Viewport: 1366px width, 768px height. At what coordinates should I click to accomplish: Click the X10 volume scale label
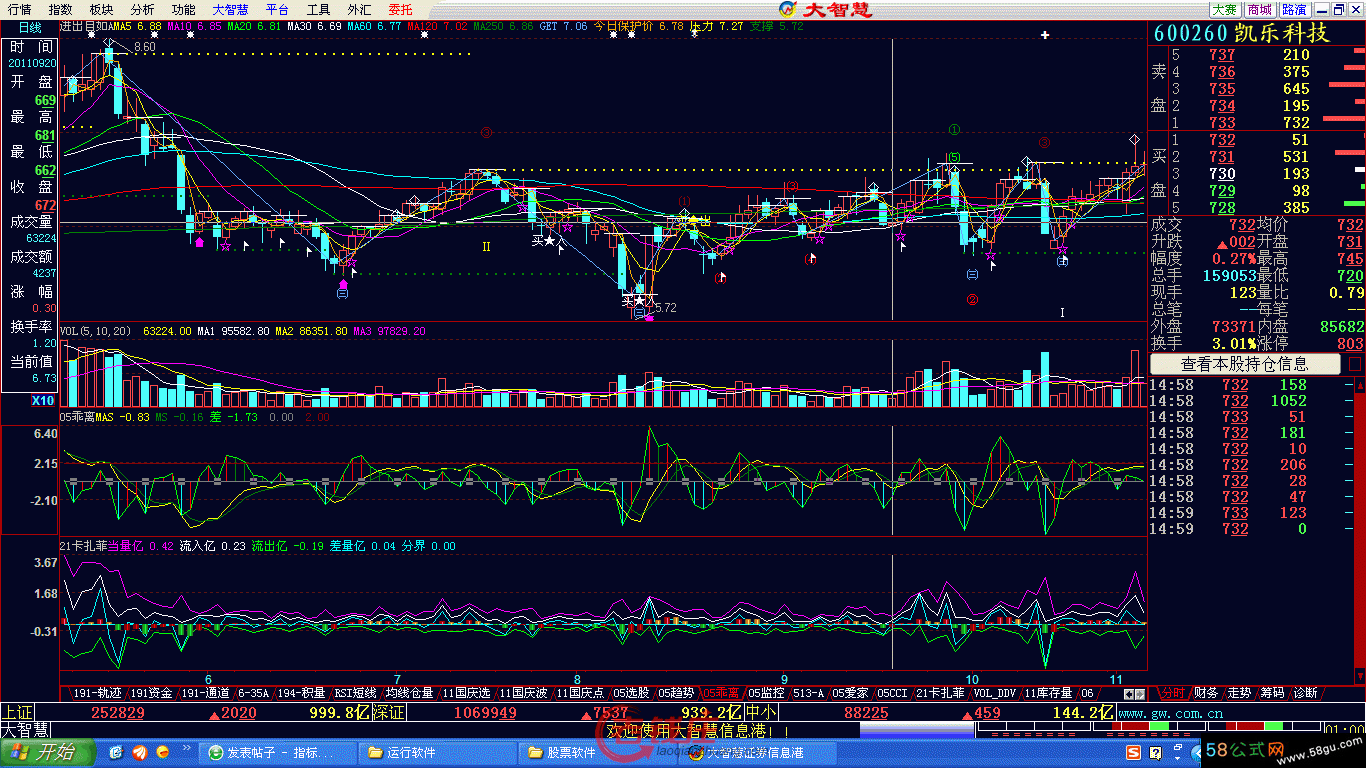point(42,401)
